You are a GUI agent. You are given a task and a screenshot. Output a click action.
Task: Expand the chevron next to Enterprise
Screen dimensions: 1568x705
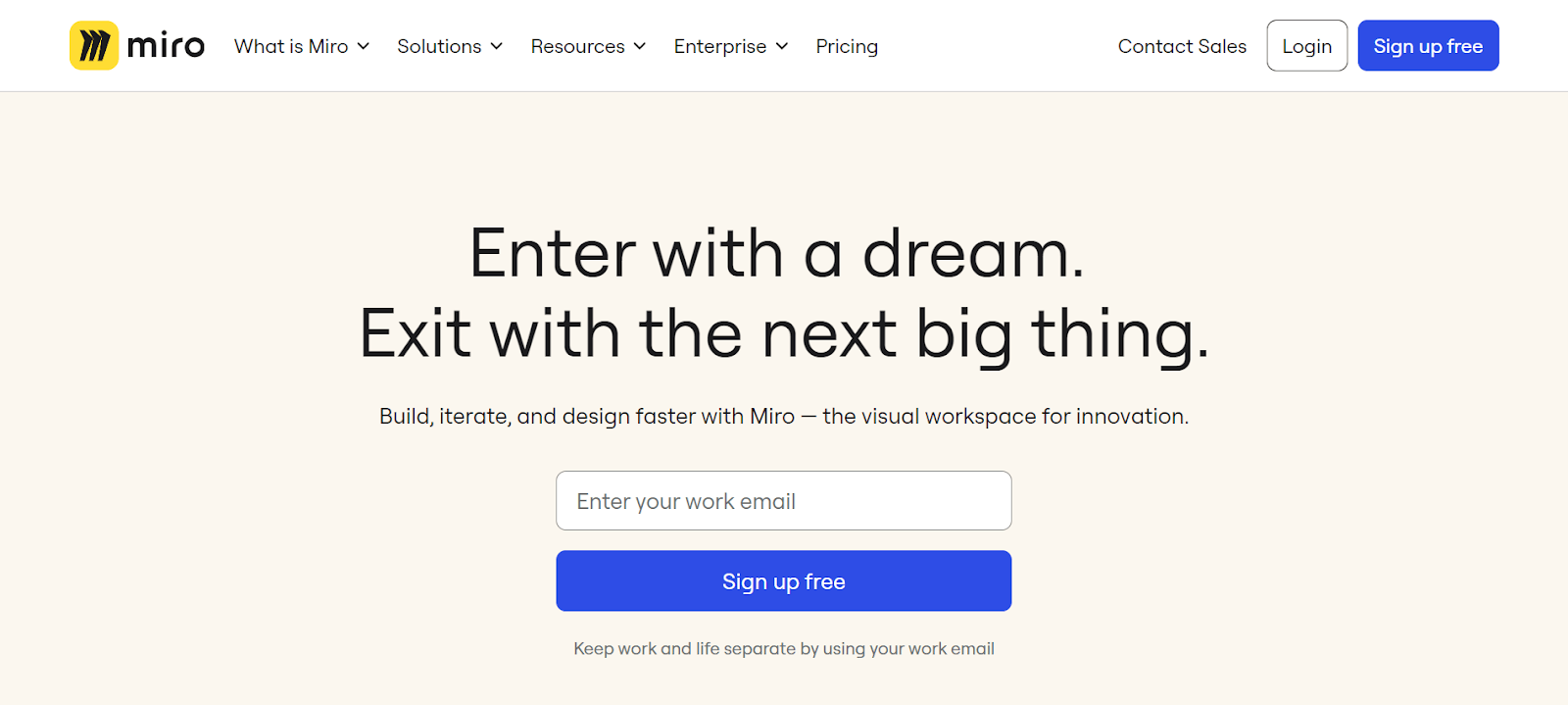coord(782,46)
